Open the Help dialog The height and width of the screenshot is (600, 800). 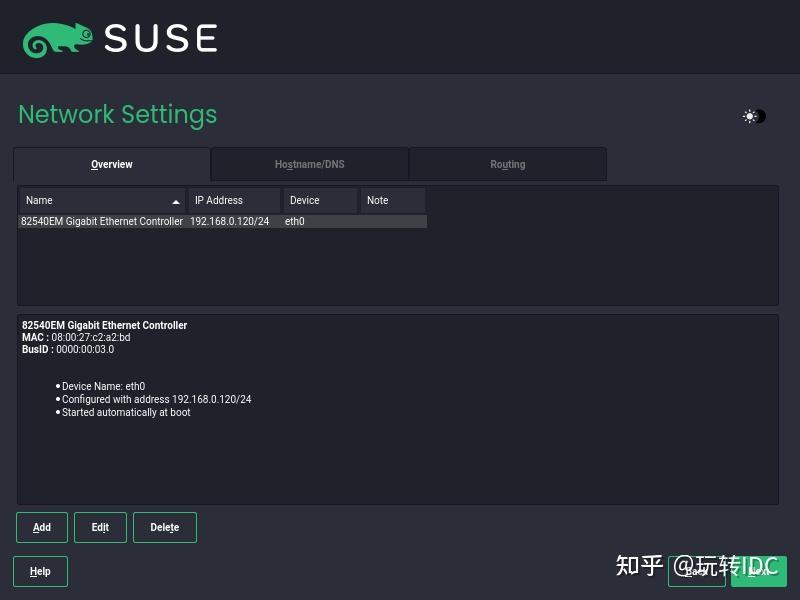pos(40,571)
